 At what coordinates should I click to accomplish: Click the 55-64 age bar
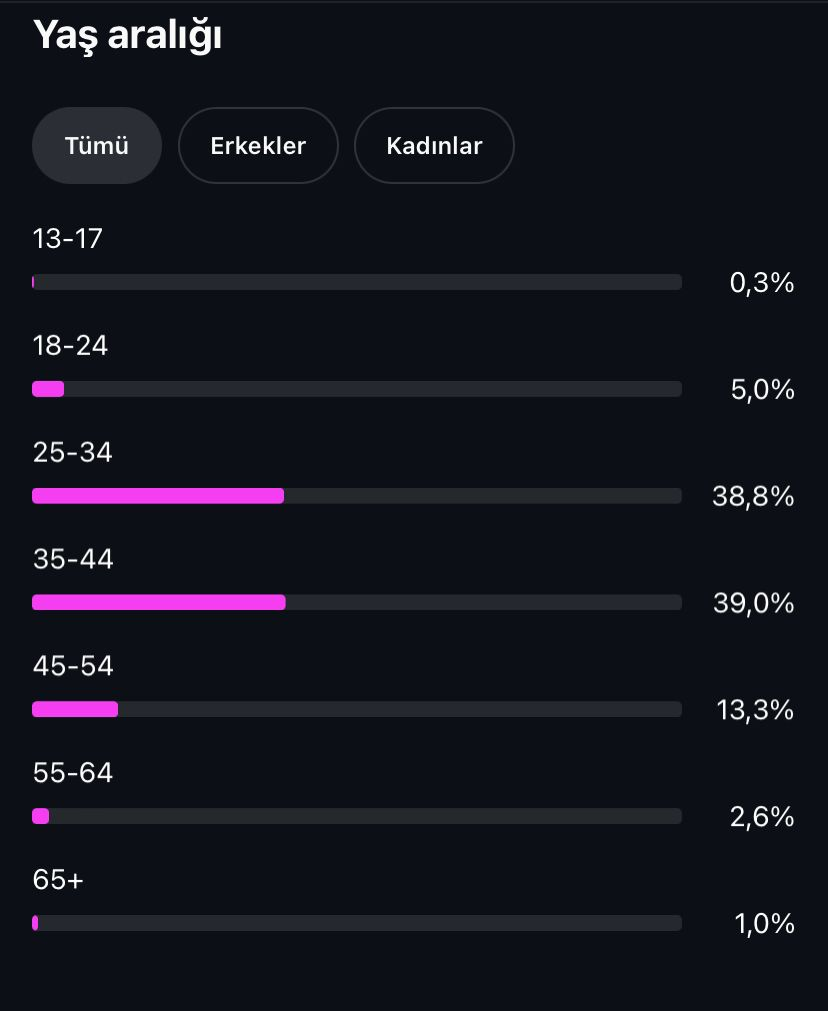[357, 816]
